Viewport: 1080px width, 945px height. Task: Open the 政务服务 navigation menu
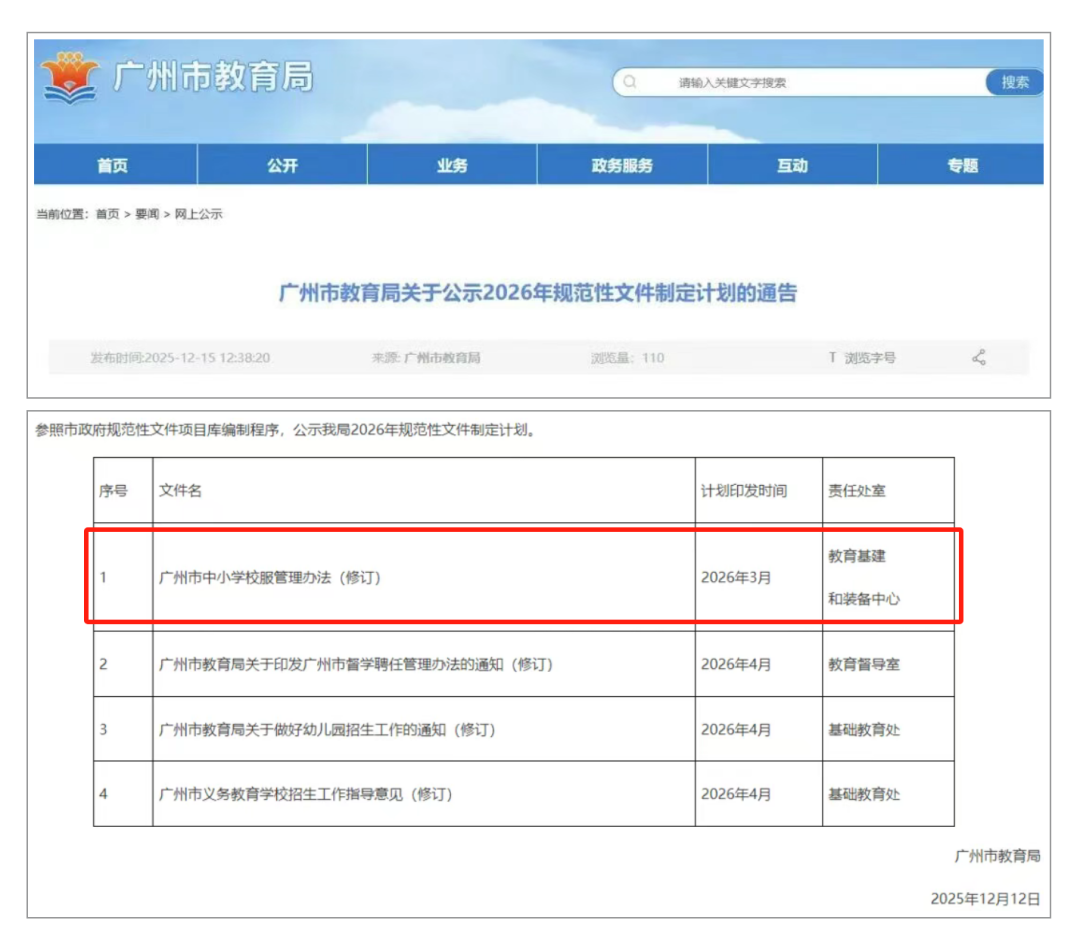[x=622, y=165]
